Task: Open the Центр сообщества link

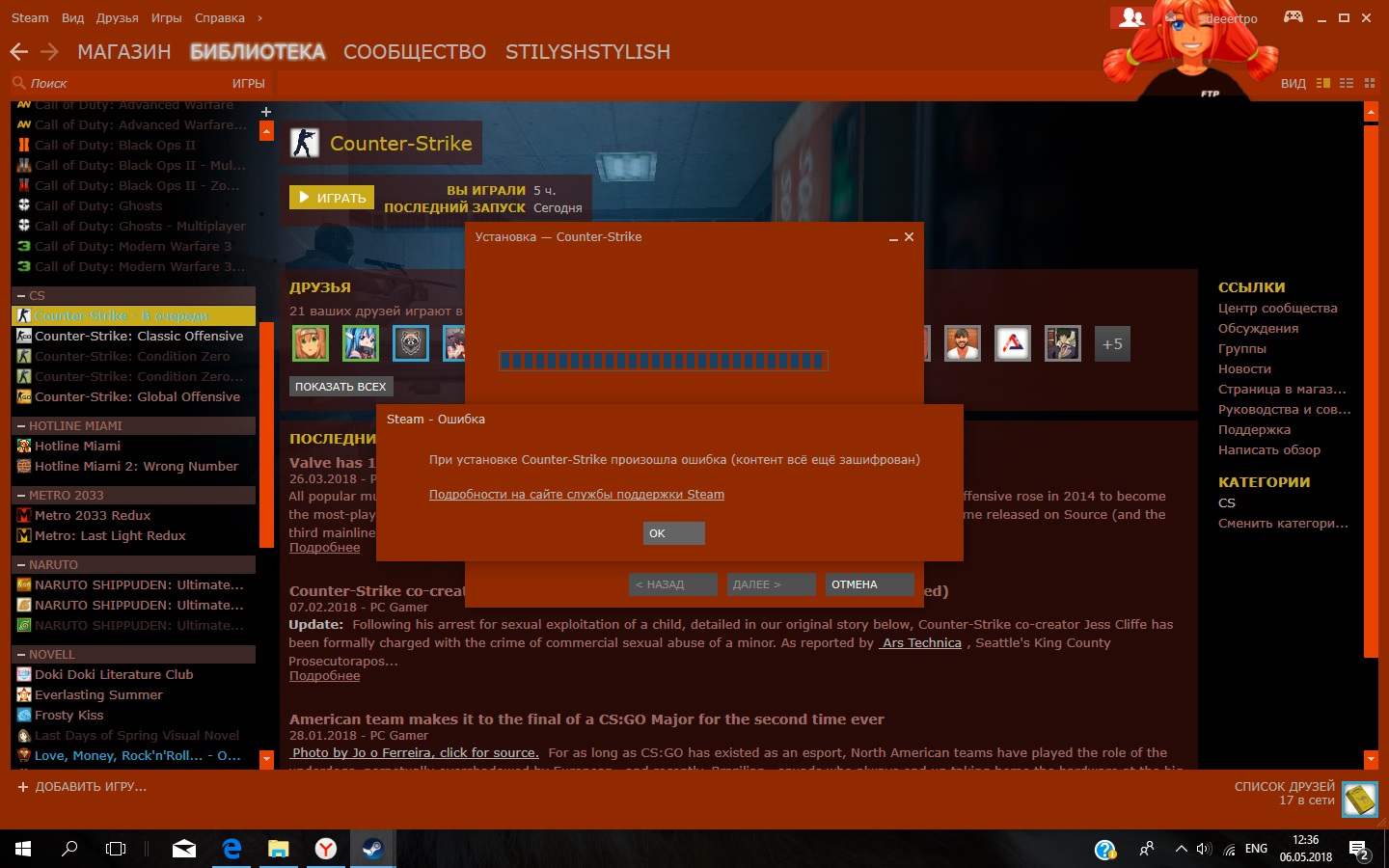Action: click(1277, 309)
